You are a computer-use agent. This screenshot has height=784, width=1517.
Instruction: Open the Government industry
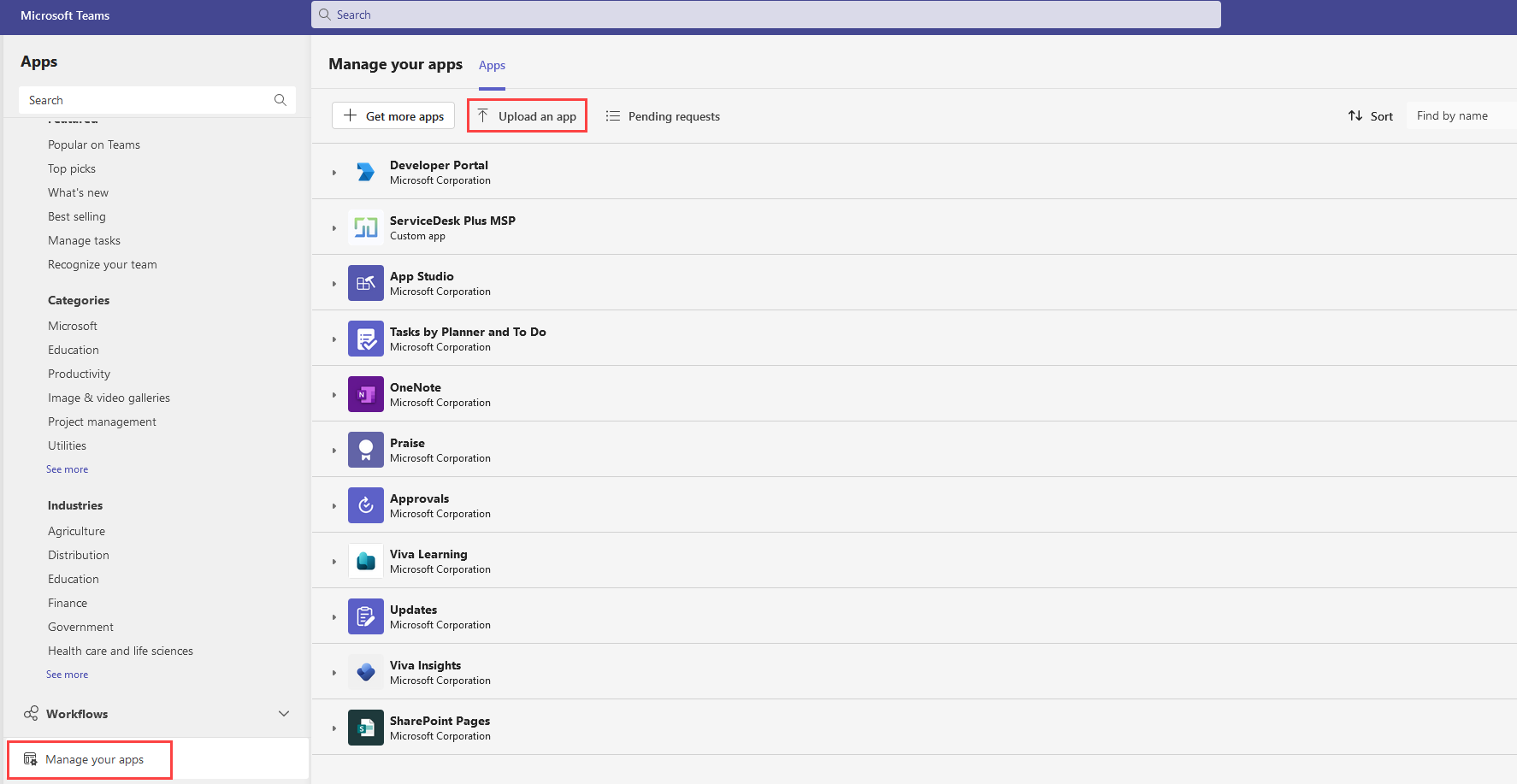coord(80,627)
